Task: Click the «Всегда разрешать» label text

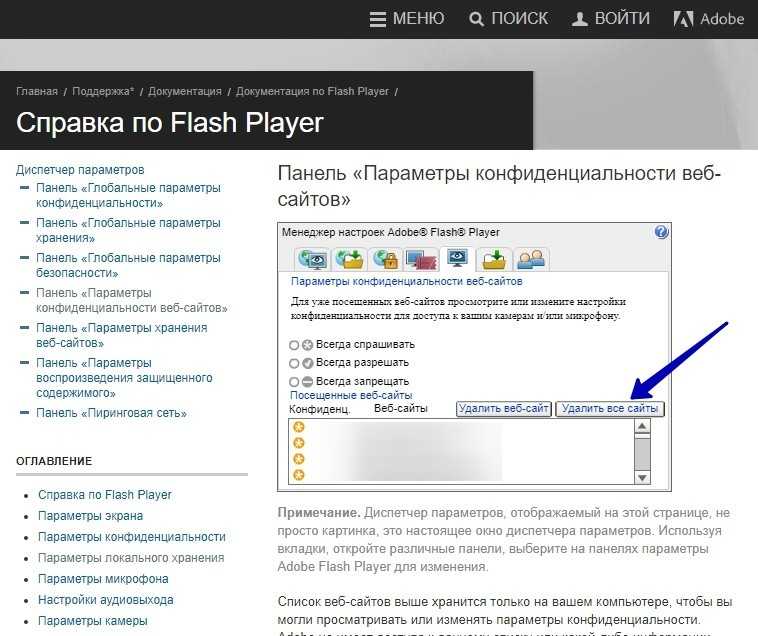Action: pos(362,362)
